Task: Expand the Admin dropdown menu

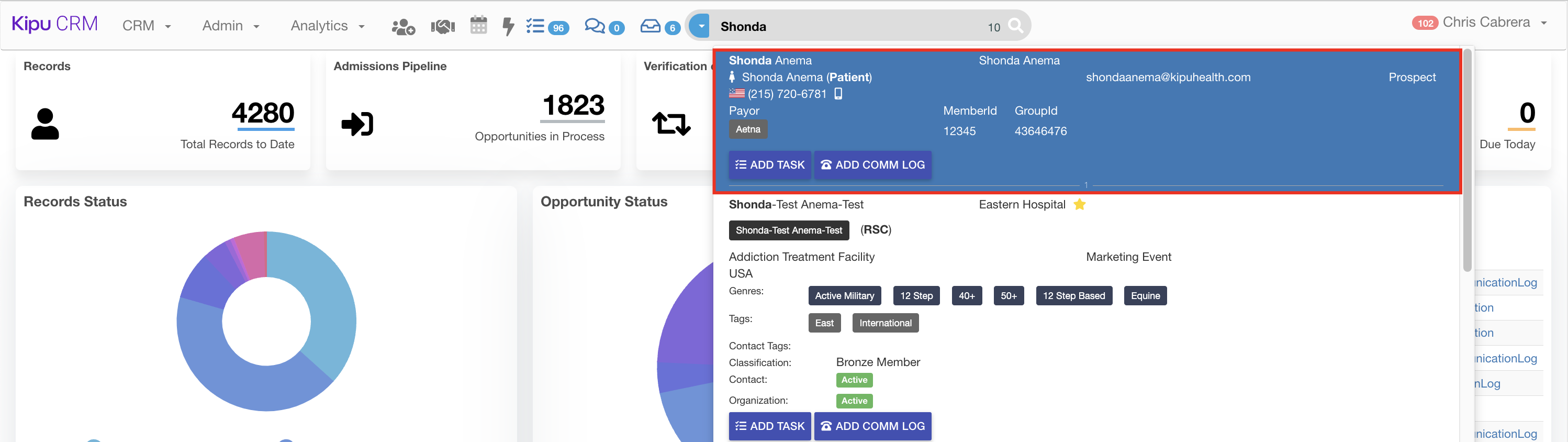Action: click(x=231, y=26)
